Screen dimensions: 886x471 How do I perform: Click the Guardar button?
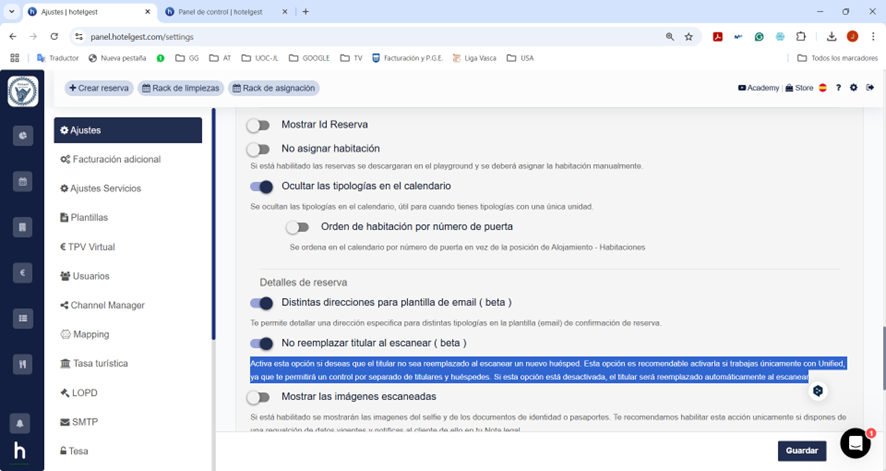[801, 451]
